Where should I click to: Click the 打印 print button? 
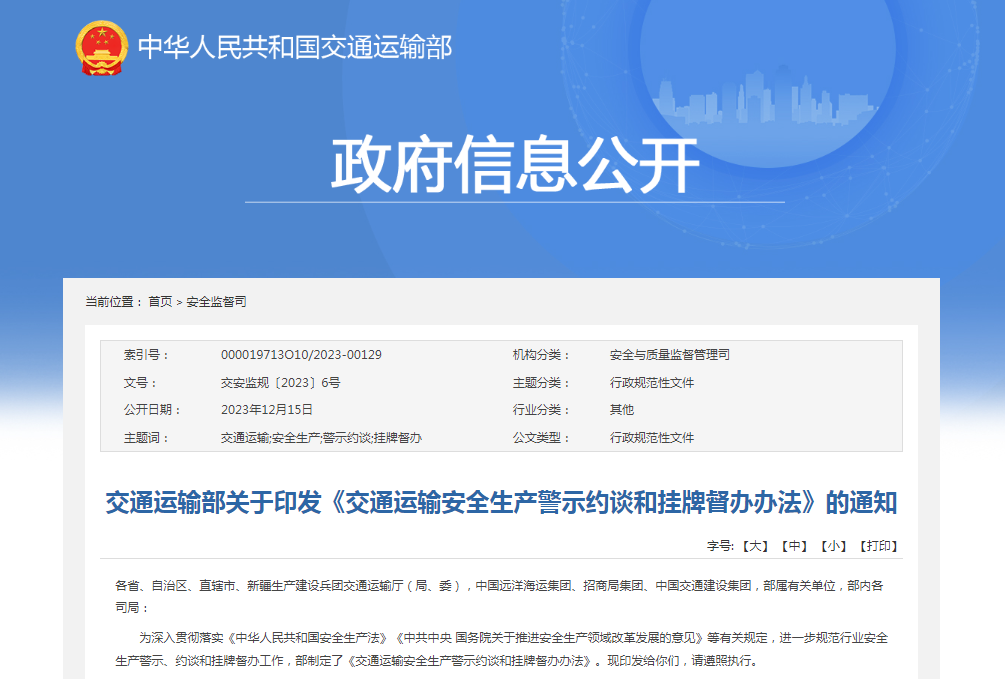coord(878,546)
